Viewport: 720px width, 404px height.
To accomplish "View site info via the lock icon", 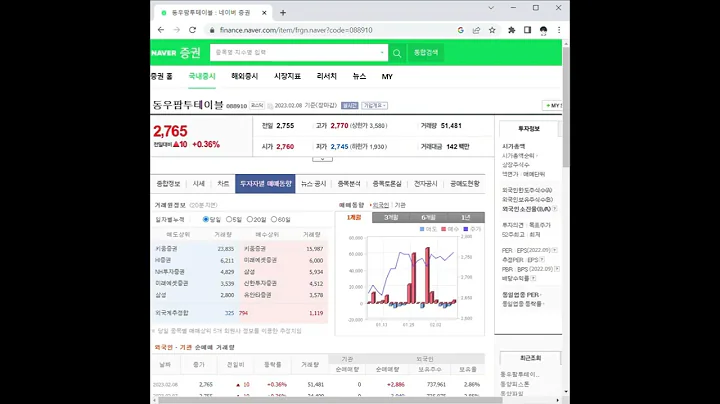I will tap(212, 30).
